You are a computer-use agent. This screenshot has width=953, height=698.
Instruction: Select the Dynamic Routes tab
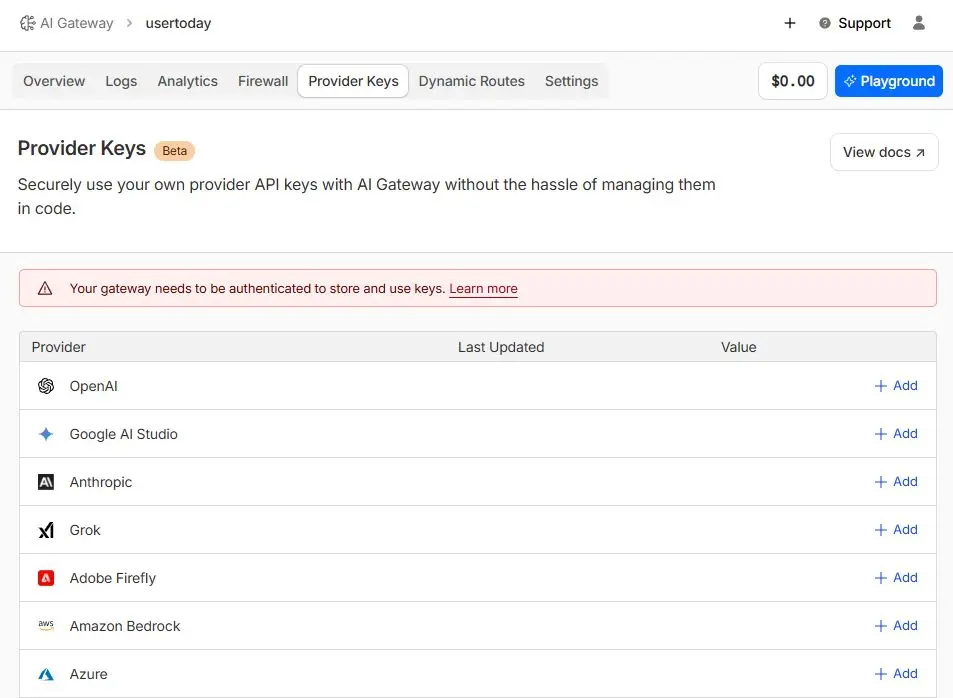[471, 81]
